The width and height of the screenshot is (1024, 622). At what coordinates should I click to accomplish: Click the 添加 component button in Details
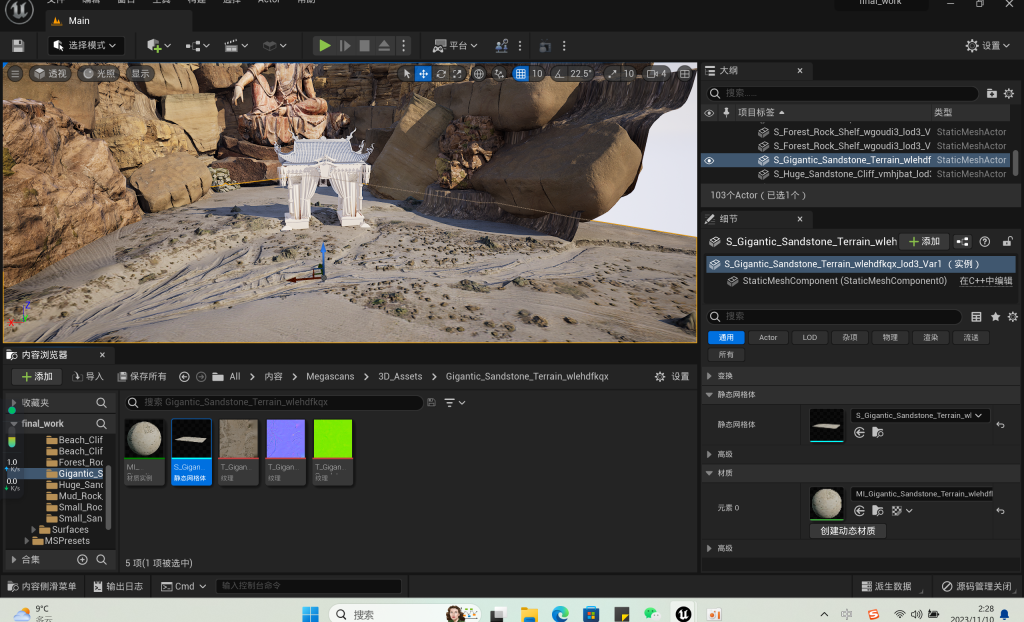(924, 242)
